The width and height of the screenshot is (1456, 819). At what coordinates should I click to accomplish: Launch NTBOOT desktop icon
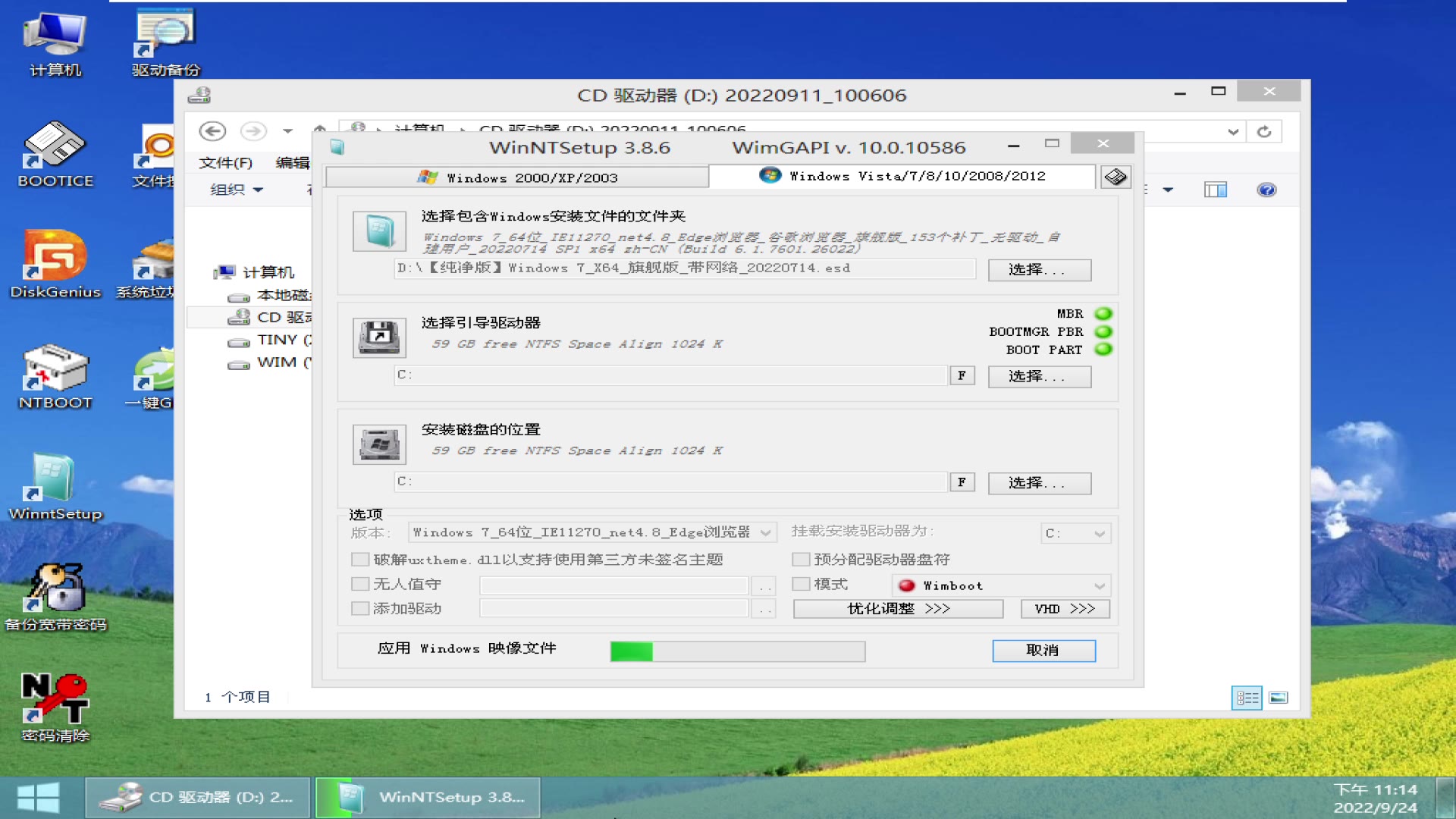coord(54,372)
